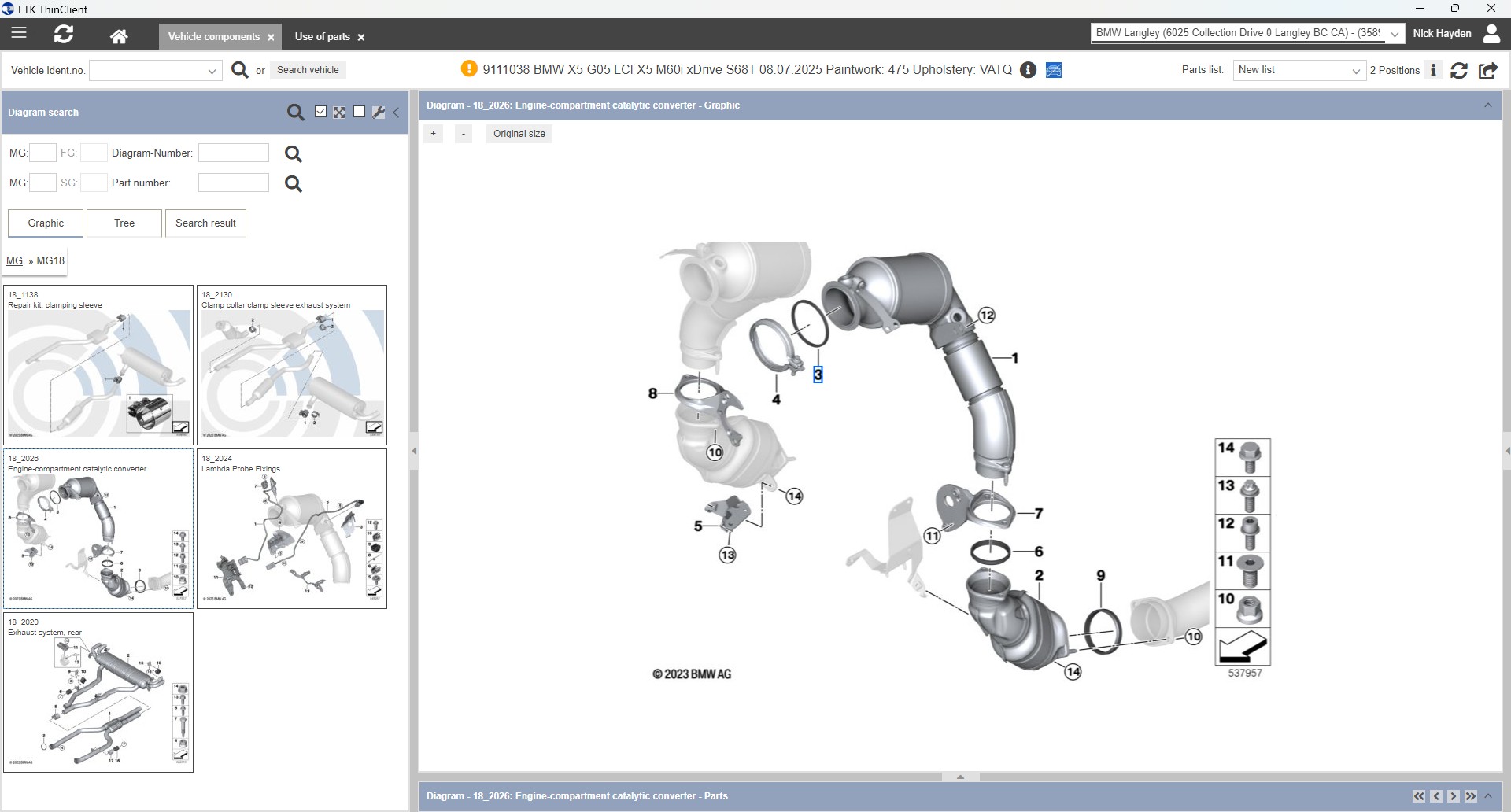Select highlighted part callout 3
1511x812 pixels.
pos(818,375)
